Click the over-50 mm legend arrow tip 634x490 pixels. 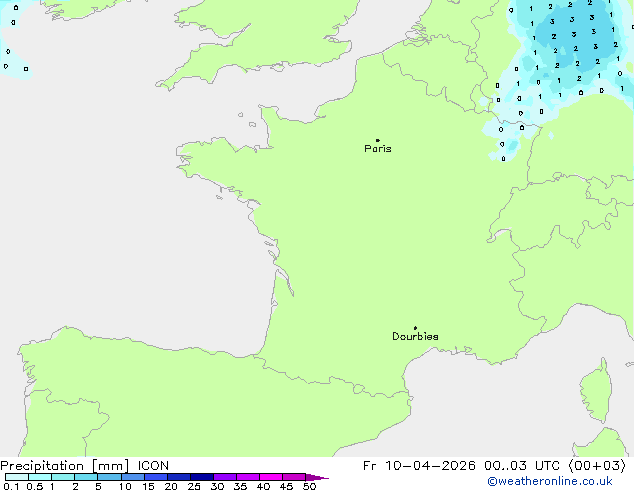pos(317,477)
